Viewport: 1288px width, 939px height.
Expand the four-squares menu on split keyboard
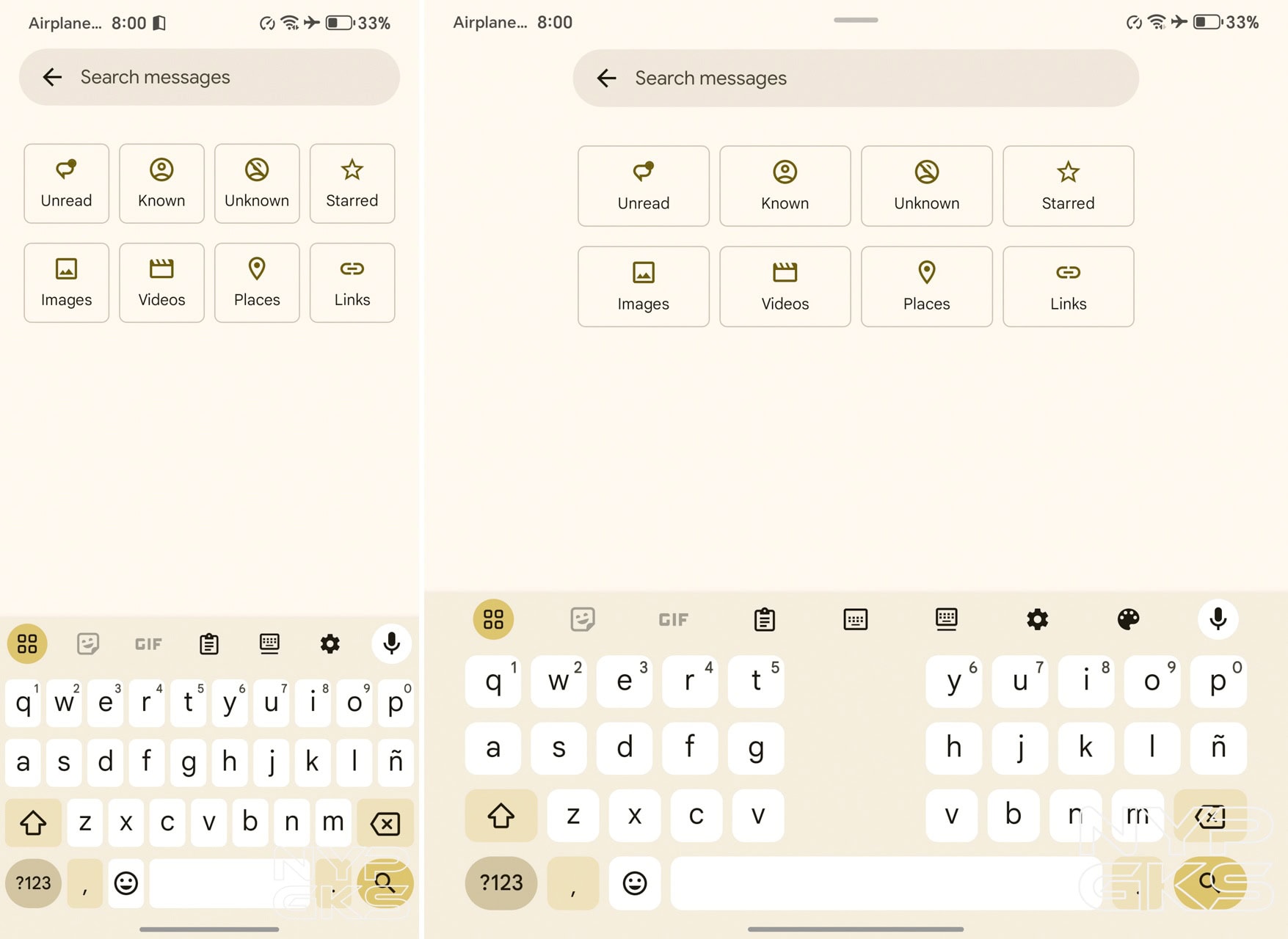(x=493, y=619)
